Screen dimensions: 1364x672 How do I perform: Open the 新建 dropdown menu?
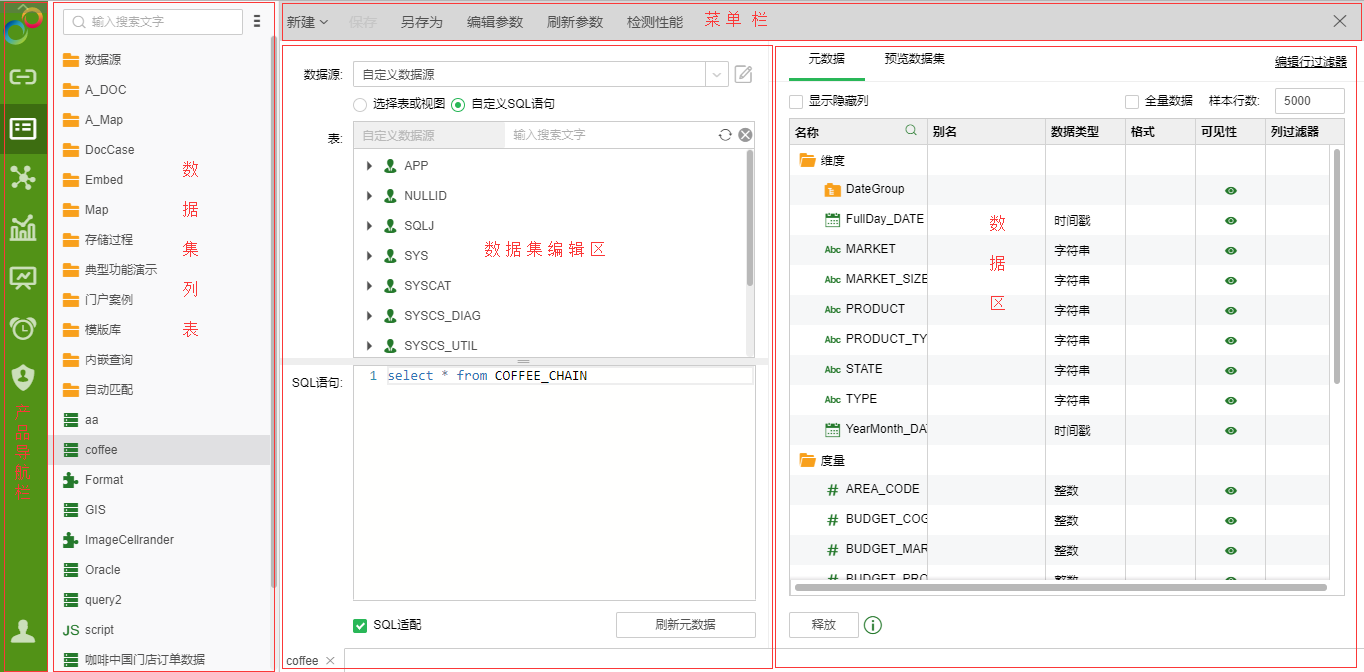pos(307,21)
